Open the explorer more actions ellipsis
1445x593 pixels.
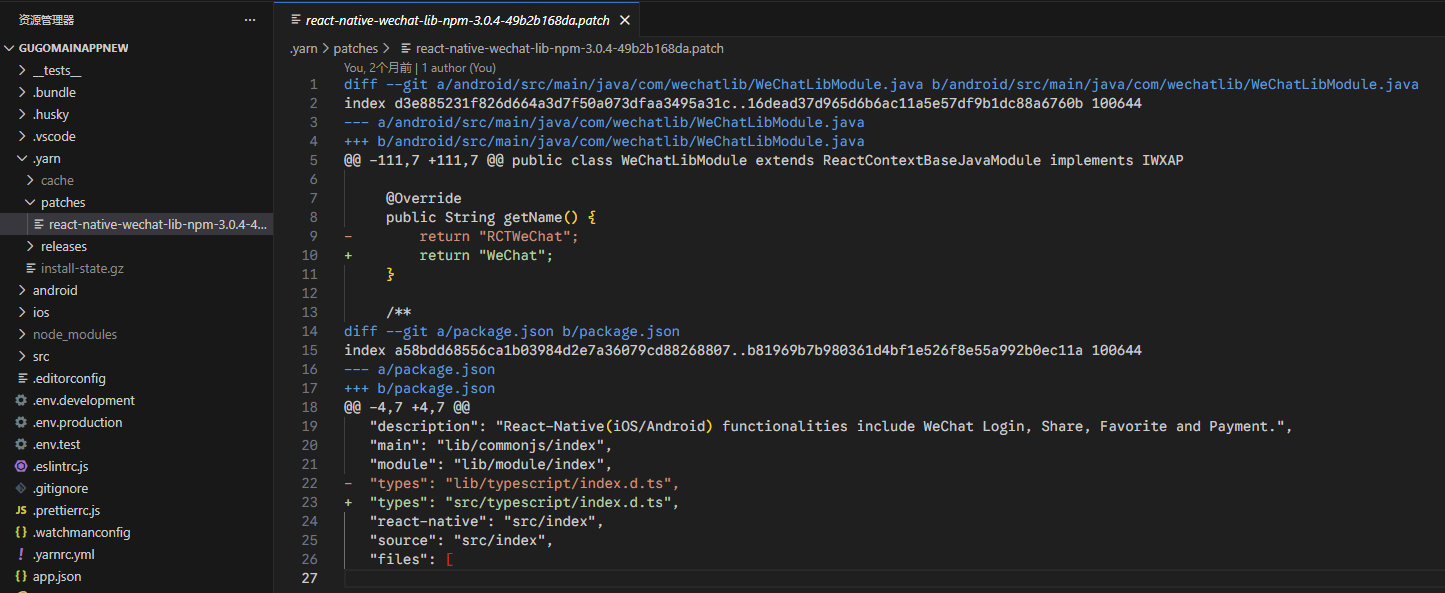(x=250, y=20)
